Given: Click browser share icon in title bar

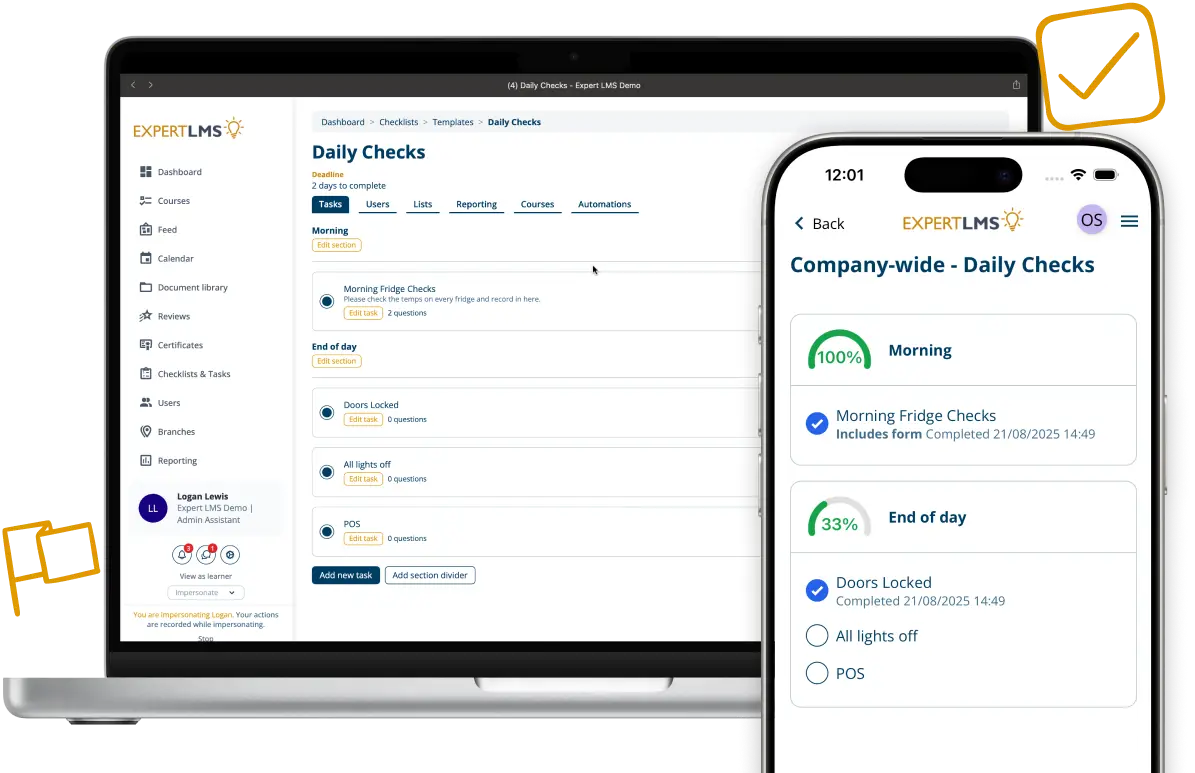Looking at the screenshot, I should point(1017,85).
